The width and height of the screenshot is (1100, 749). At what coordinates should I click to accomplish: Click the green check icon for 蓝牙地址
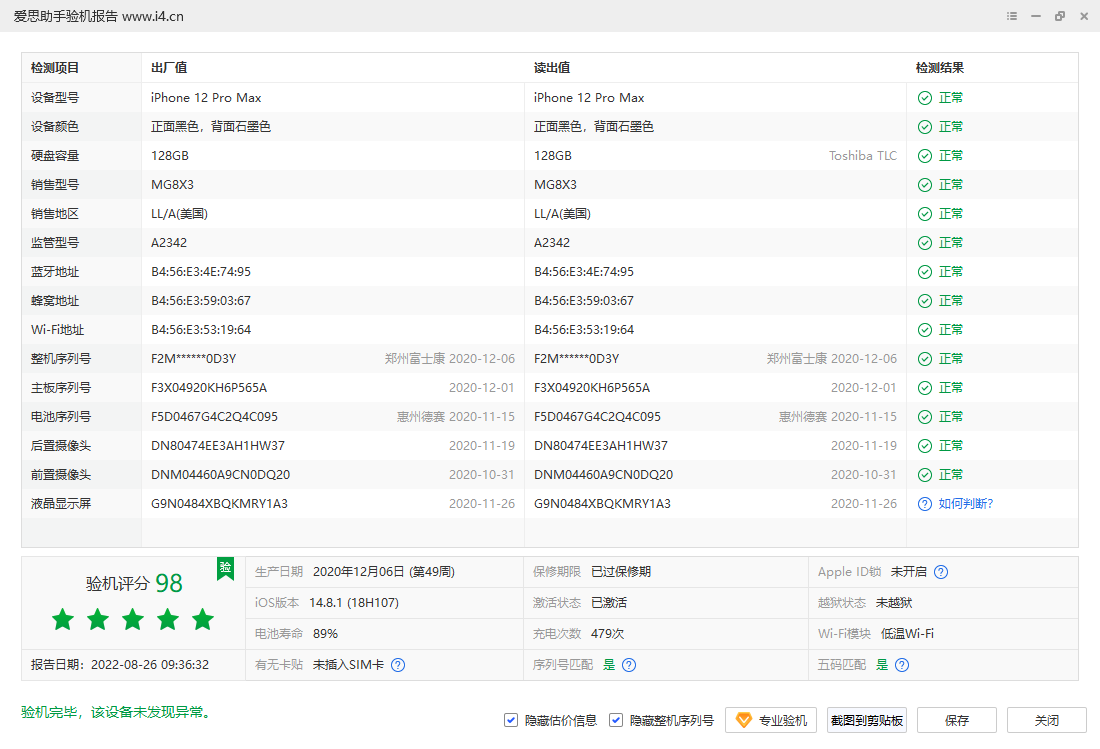coord(925,272)
